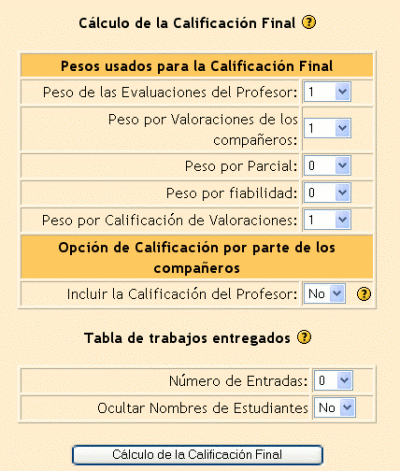This screenshot has width=400, height=471.
Task: Click the Peso de las Evaluaciones del Profesor label
Action: click(170, 92)
